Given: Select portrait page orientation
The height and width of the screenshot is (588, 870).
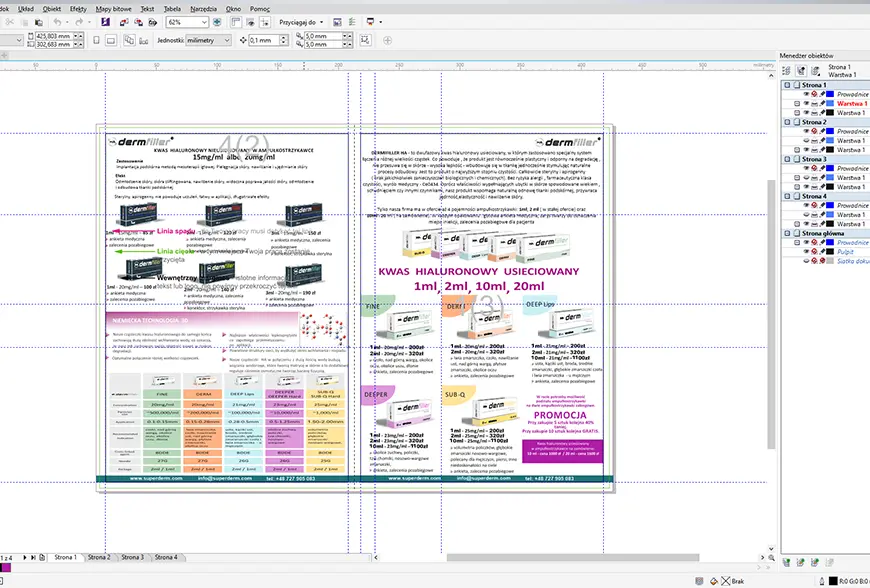Looking at the screenshot, I should [x=96, y=40].
